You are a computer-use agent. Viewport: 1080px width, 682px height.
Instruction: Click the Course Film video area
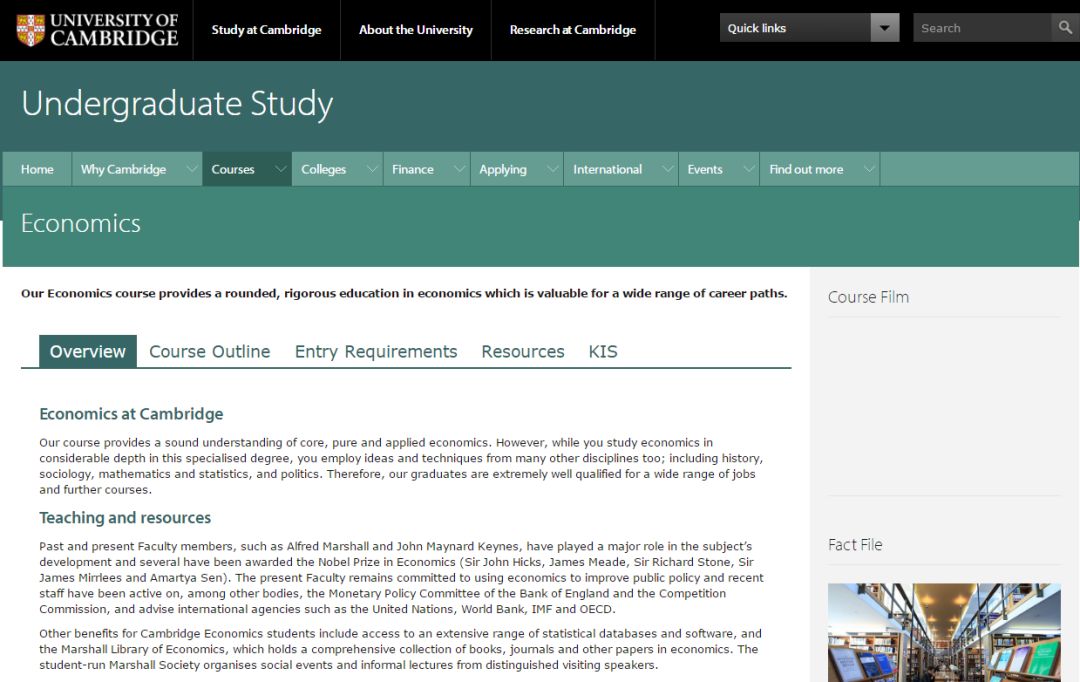coord(944,406)
